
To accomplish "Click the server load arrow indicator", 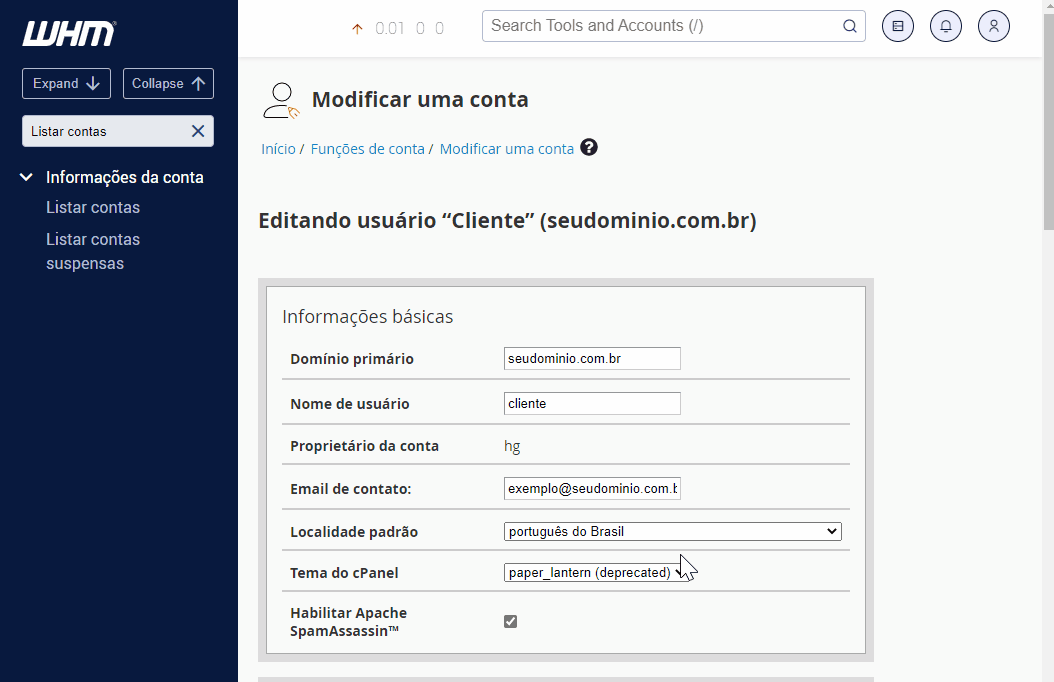I will pos(358,28).
